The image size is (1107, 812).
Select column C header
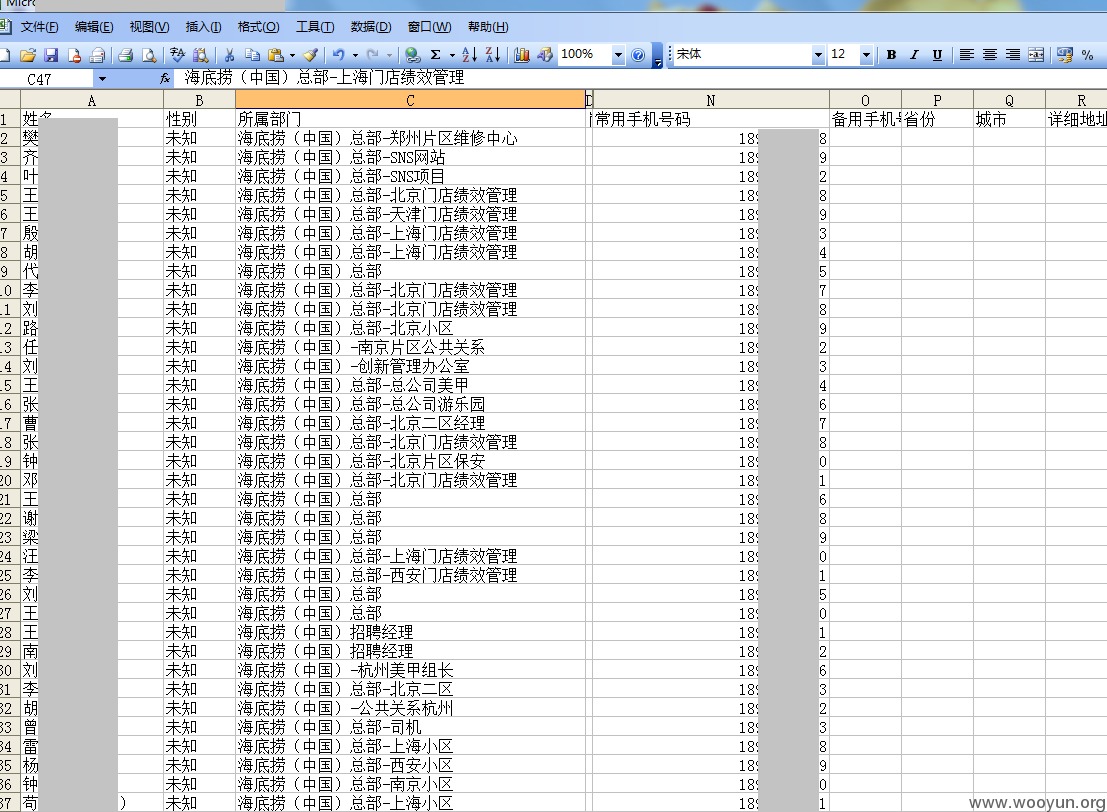pos(410,100)
